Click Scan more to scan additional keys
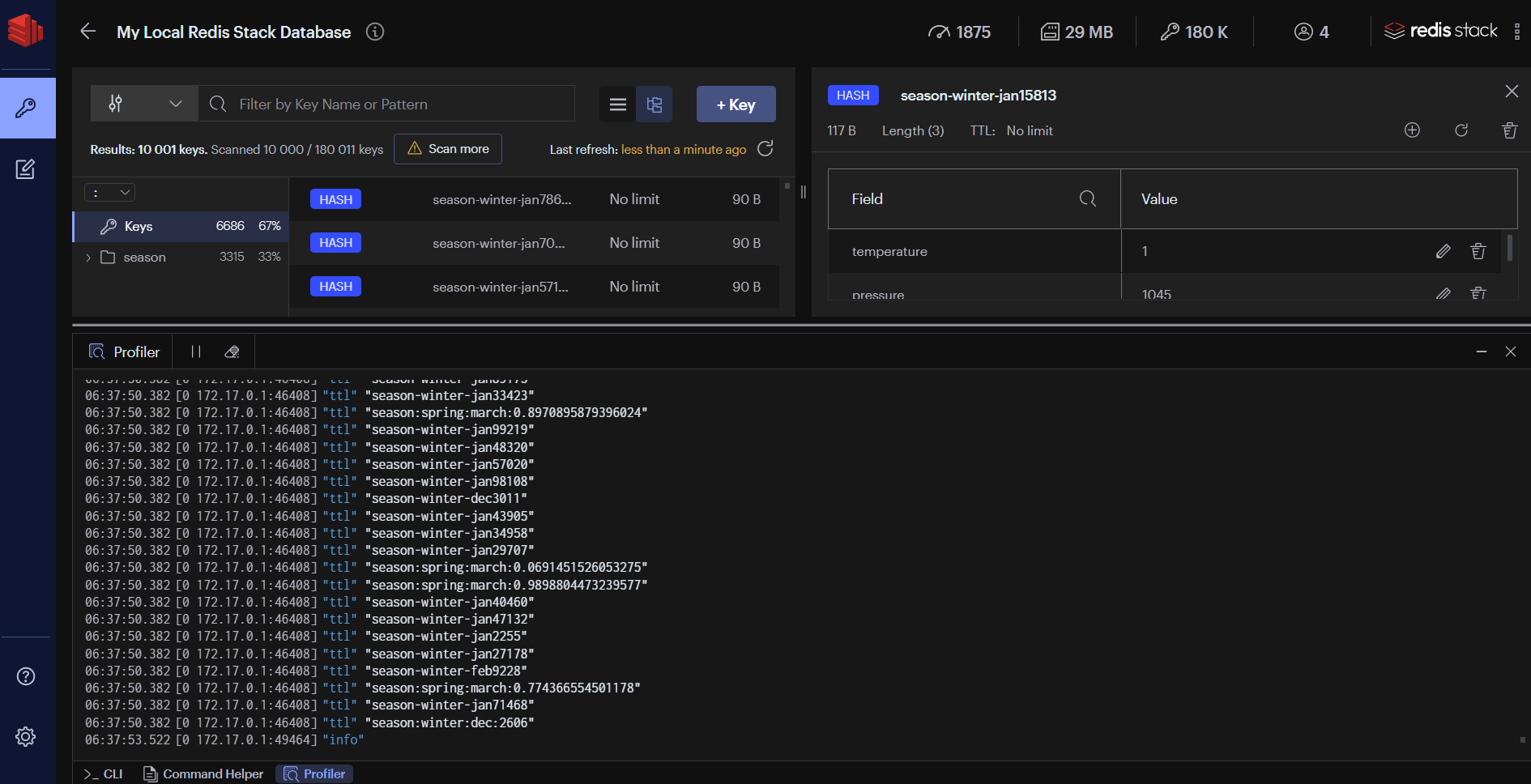The width and height of the screenshot is (1531, 784). [447, 149]
